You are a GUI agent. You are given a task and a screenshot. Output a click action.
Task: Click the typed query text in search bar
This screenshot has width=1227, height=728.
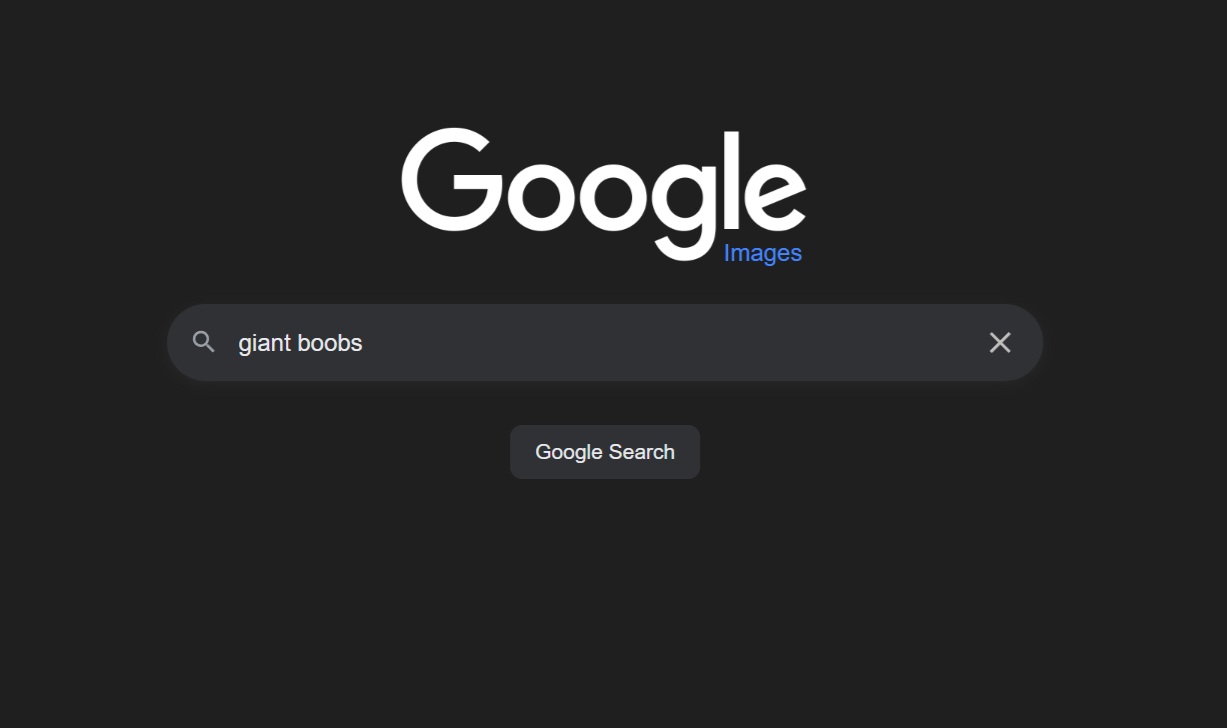pos(300,343)
